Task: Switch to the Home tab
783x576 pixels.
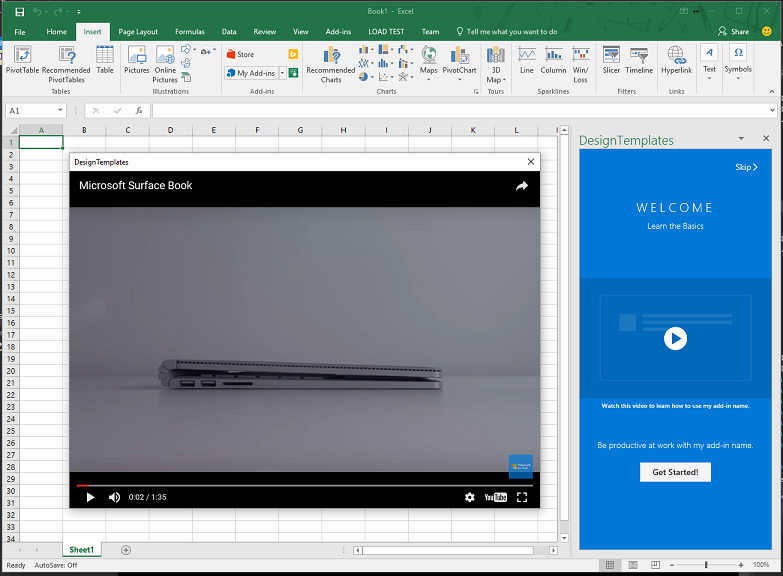Action: [56, 31]
